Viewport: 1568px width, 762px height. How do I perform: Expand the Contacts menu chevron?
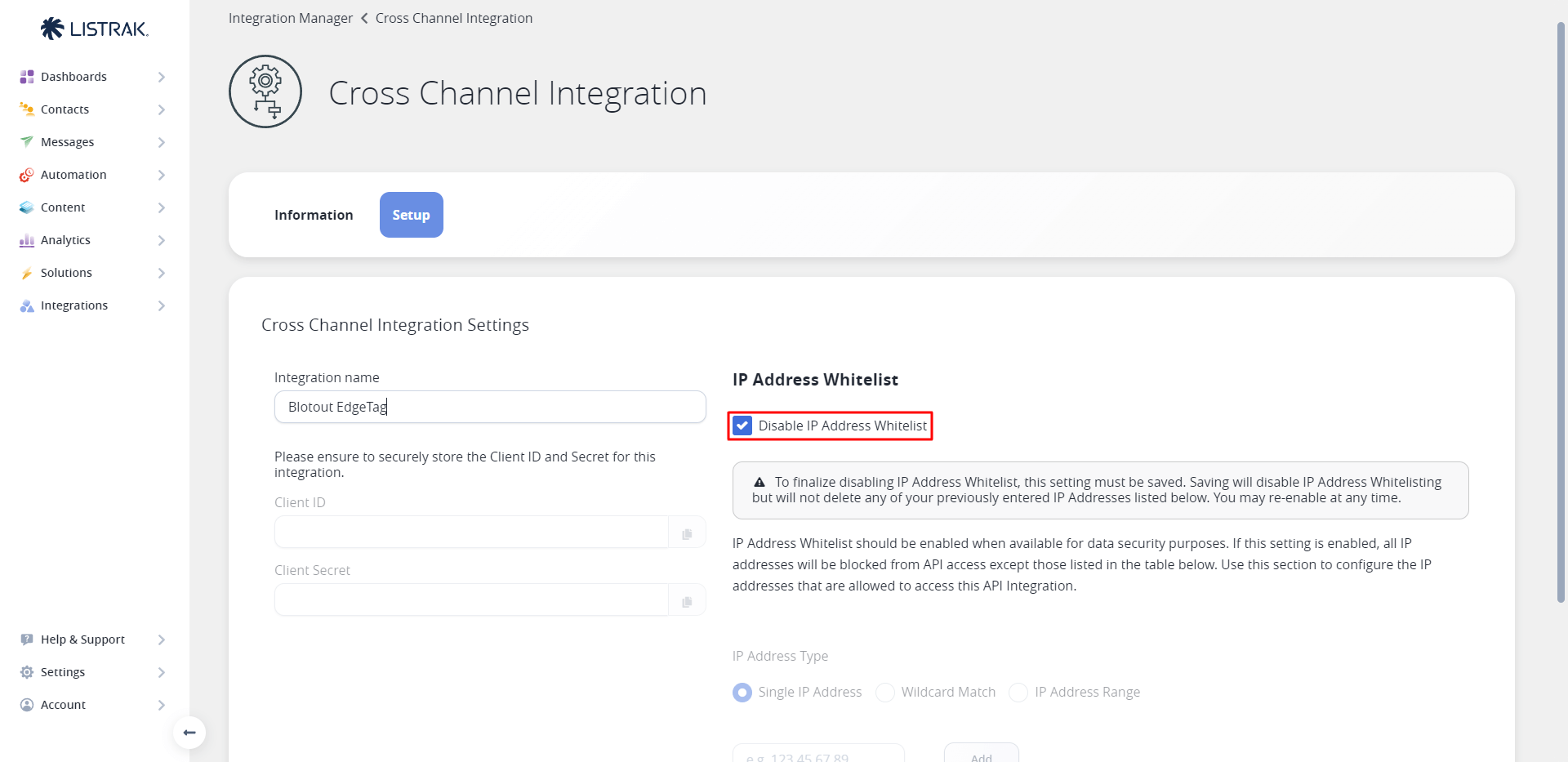point(161,109)
